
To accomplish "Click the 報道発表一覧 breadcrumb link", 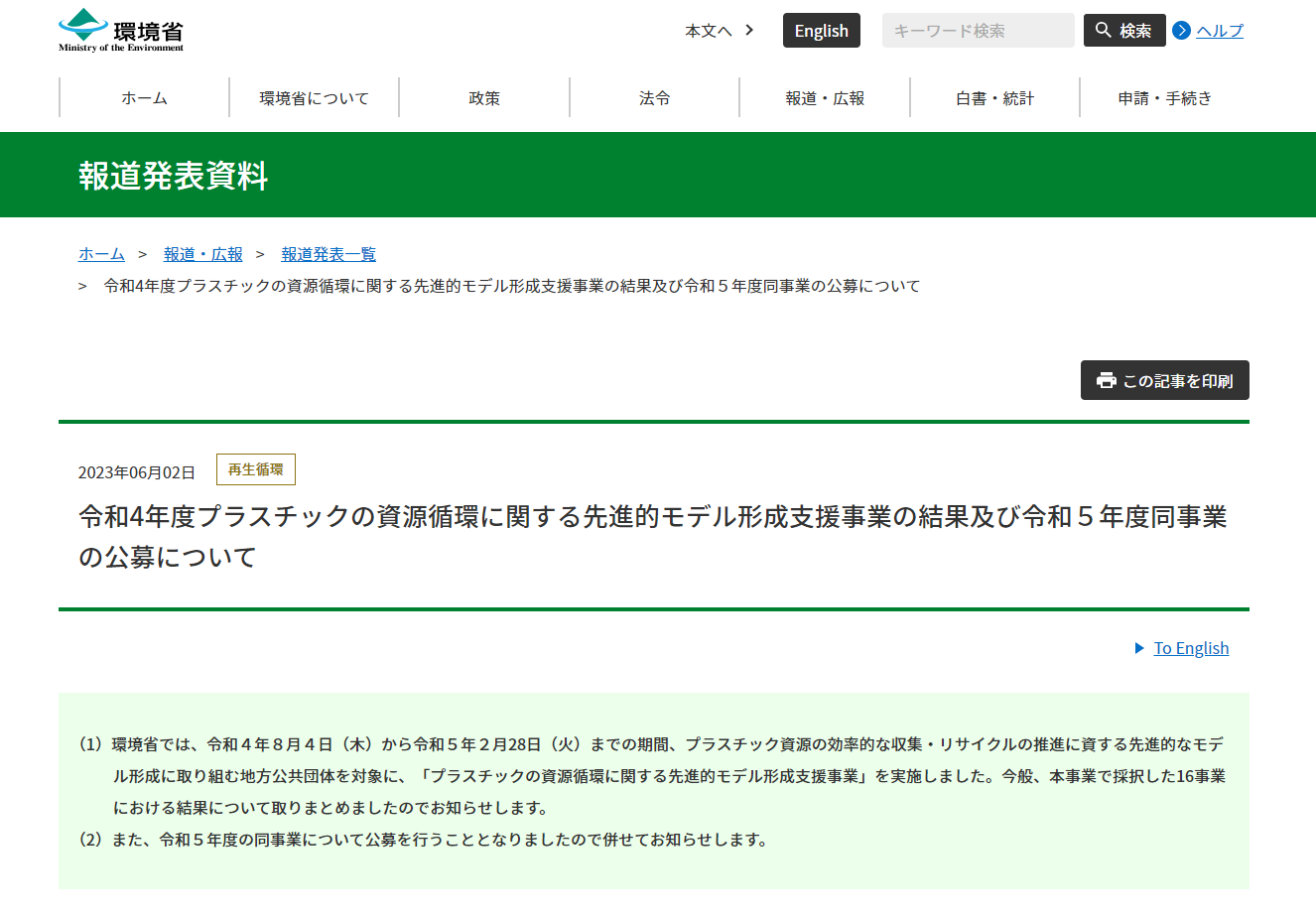I will (329, 254).
